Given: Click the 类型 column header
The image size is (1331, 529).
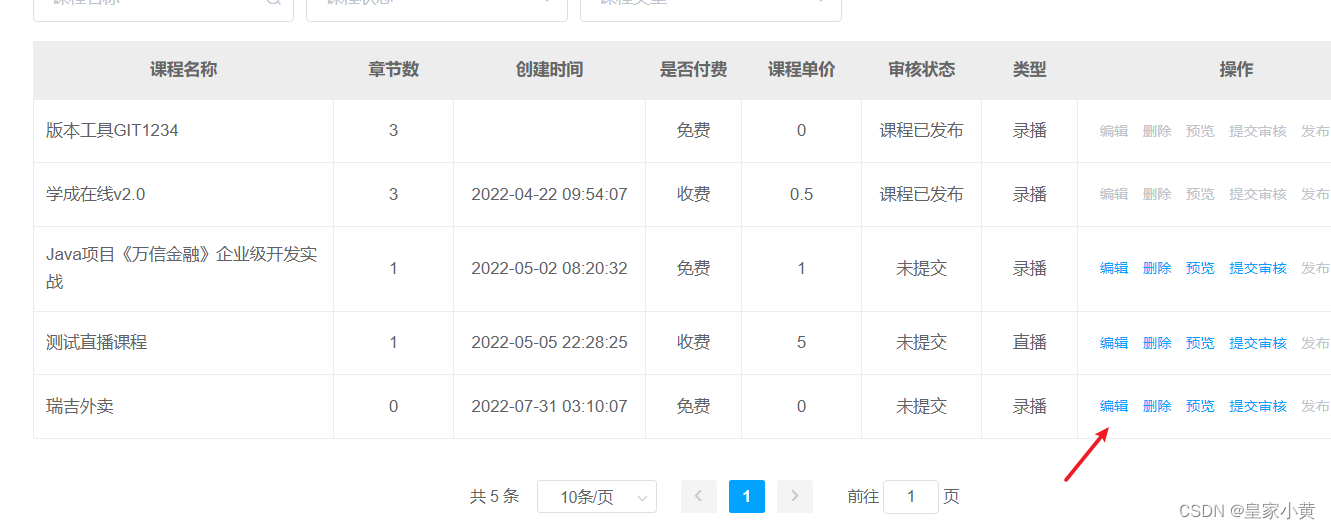Looking at the screenshot, I should click(1029, 69).
